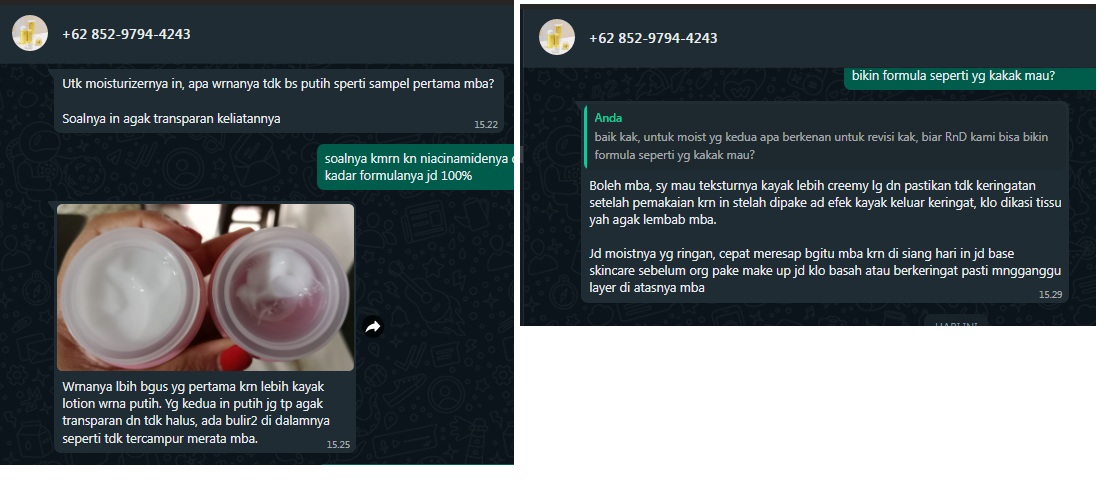The width and height of the screenshot is (1116, 496).
Task: Select the message starting 'Utk moisturizernya in'
Action: point(278,100)
